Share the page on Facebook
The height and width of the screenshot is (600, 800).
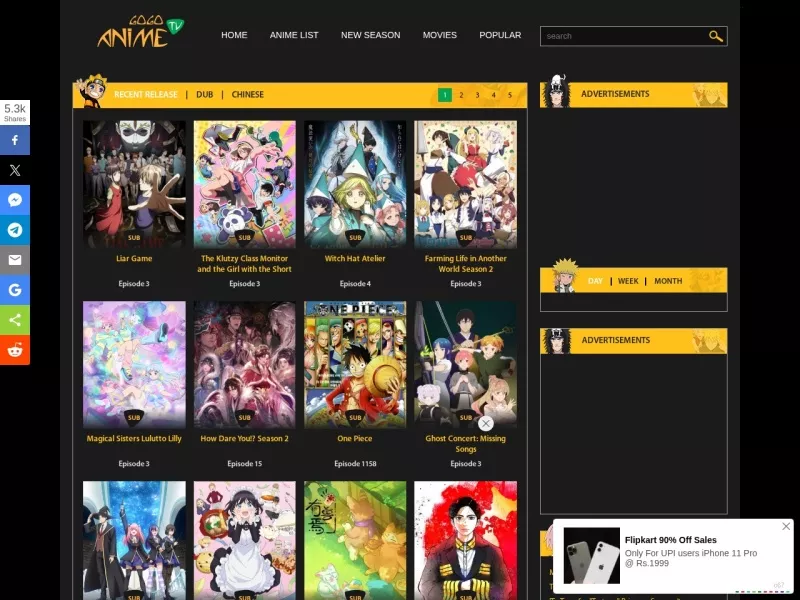15,140
